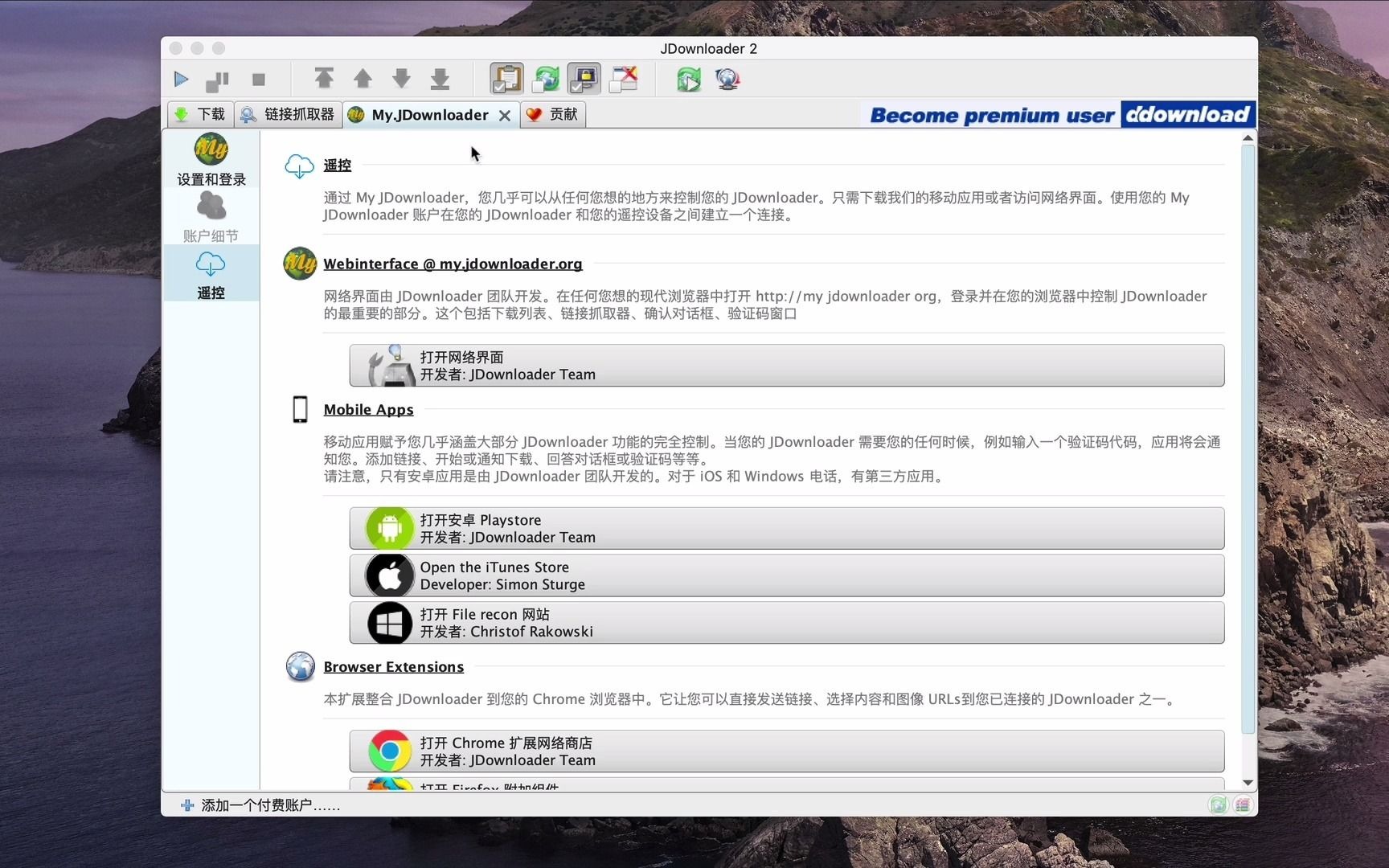Click the Windows logo icon
Image resolution: width=1389 pixels, height=868 pixels.
coord(389,623)
